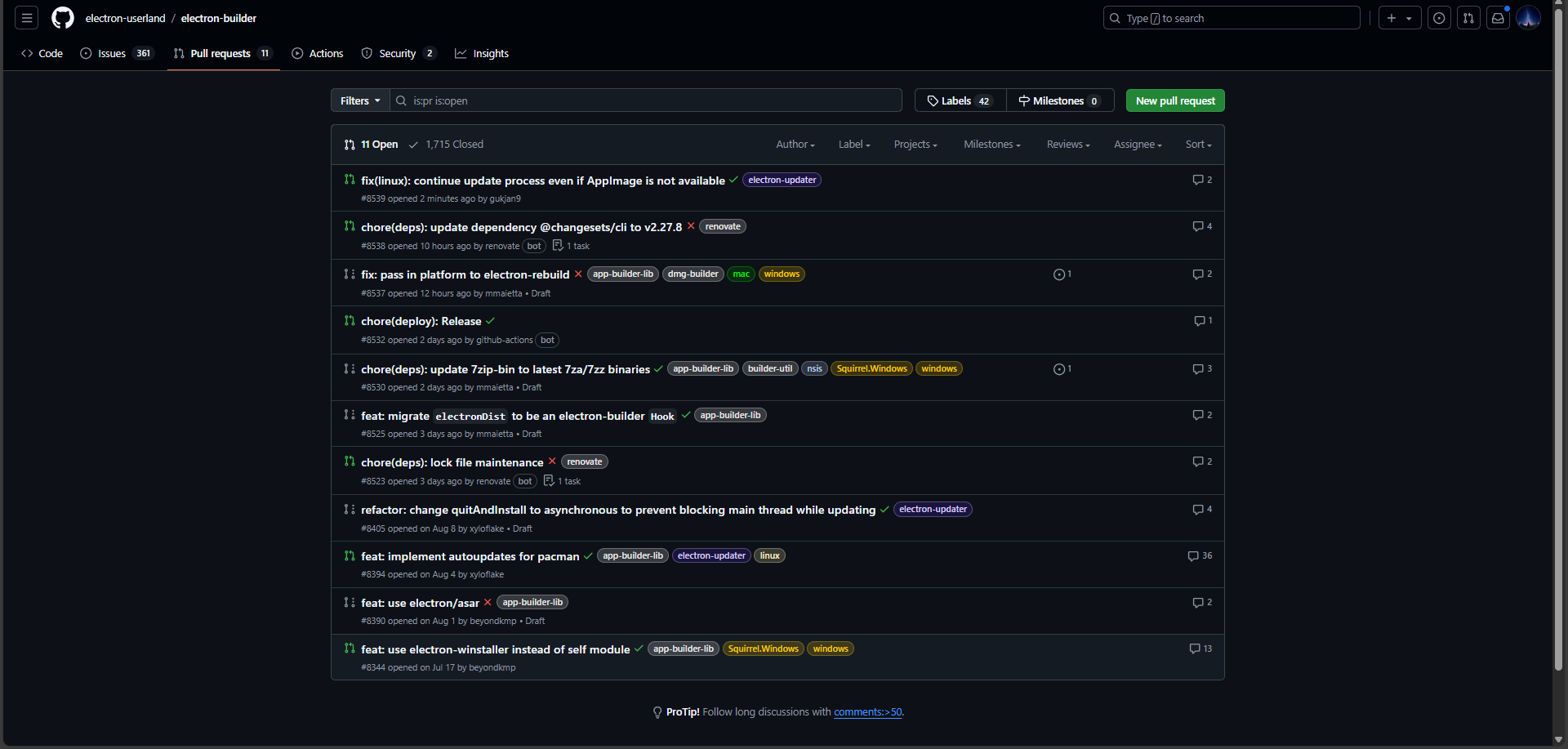Select the Pull requests tab

click(x=223, y=53)
